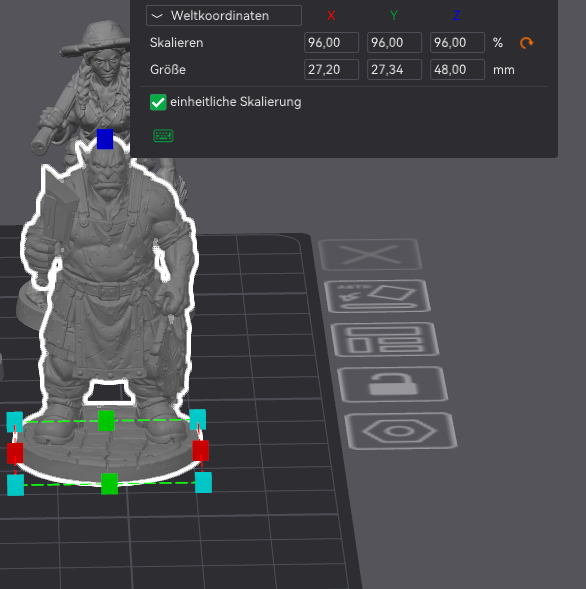Click the Skalieren X percentage field

(331, 42)
